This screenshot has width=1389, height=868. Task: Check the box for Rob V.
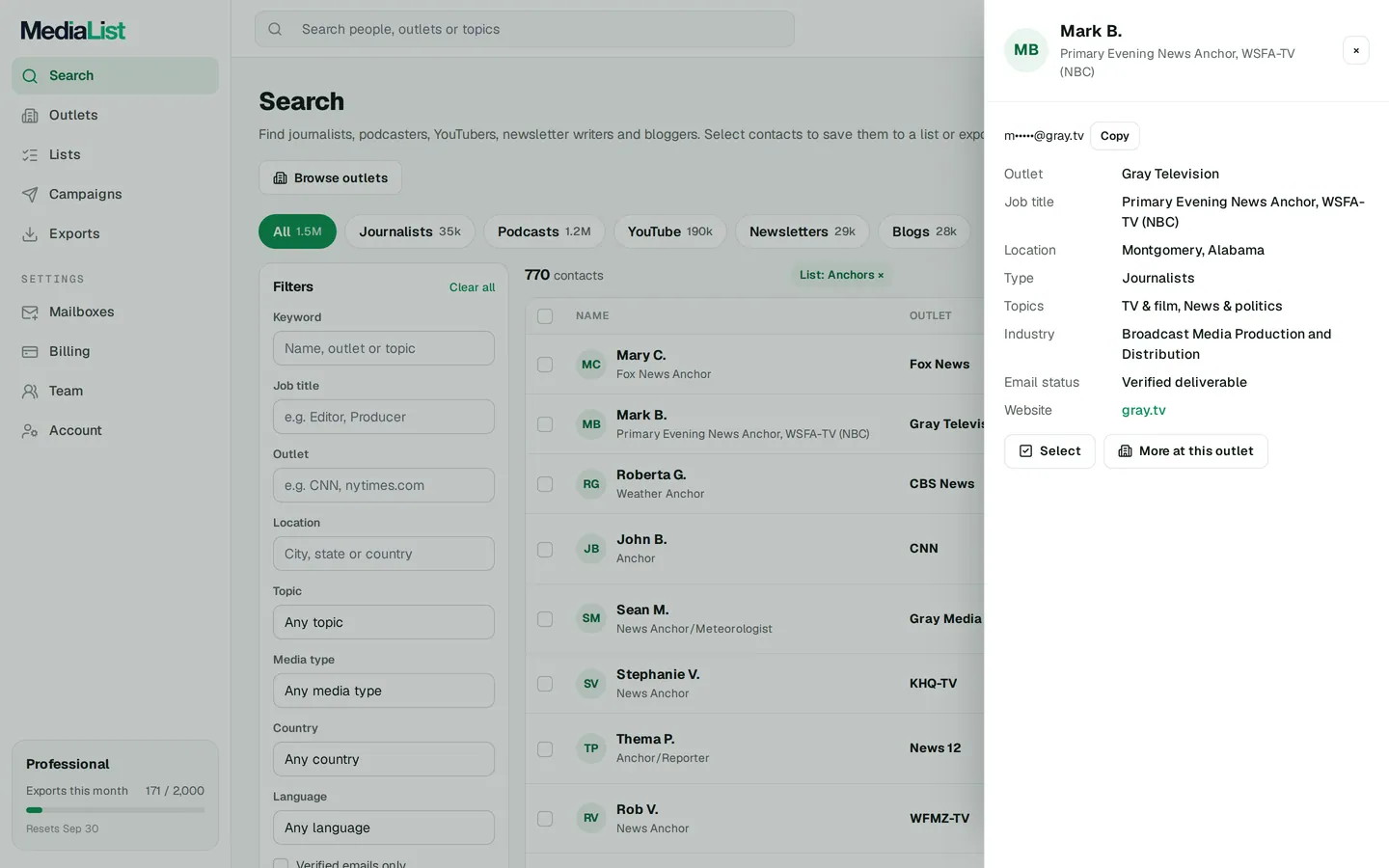pyautogui.click(x=545, y=819)
